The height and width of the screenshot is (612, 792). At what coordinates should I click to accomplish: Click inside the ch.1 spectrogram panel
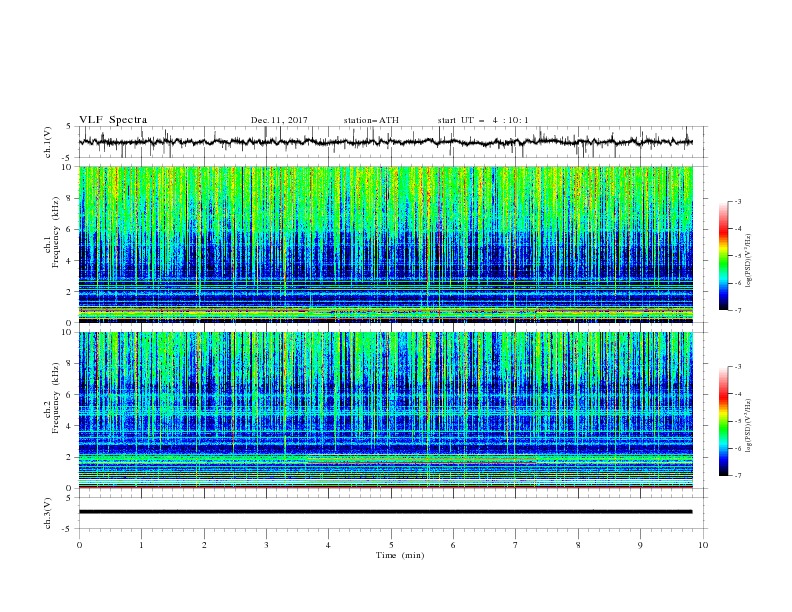point(385,244)
